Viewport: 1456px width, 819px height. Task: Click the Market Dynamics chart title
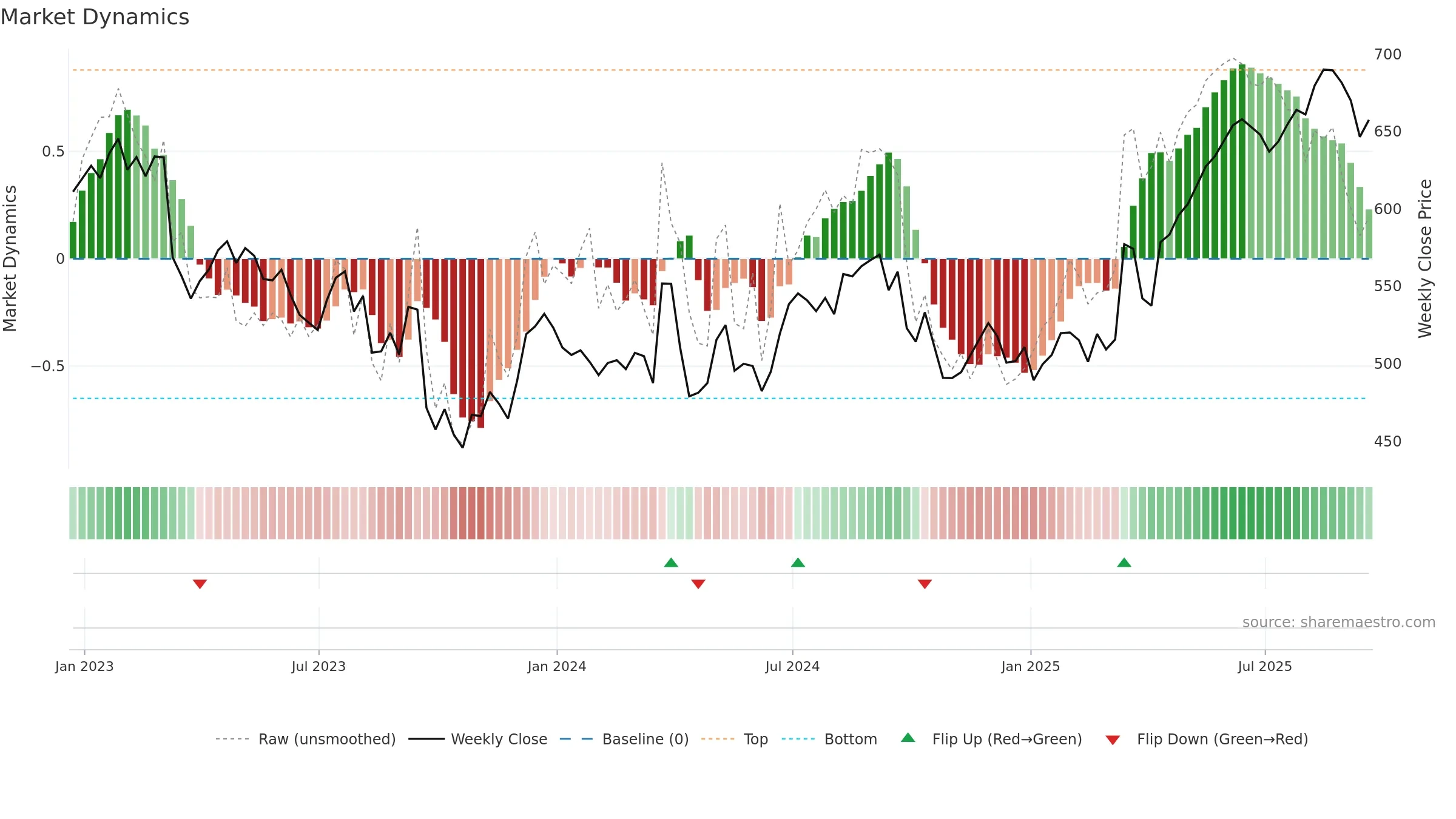coord(95,17)
